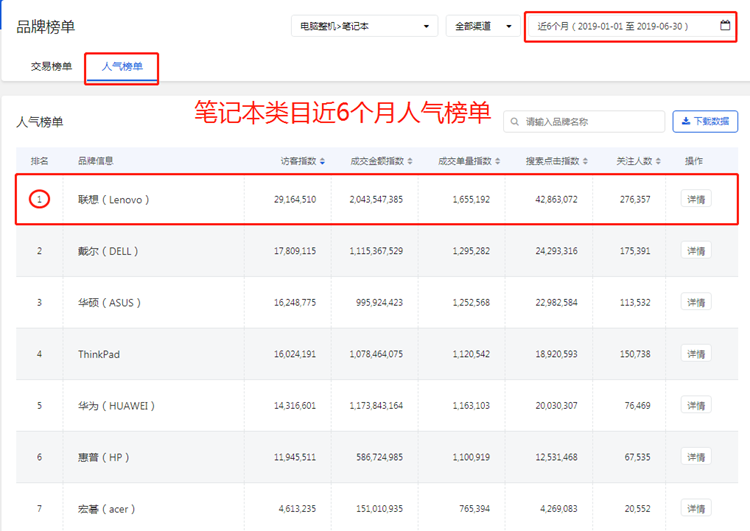The height and width of the screenshot is (531, 750).
Task: Click transaction amount 1,173,843,164
Action: pos(376,406)
